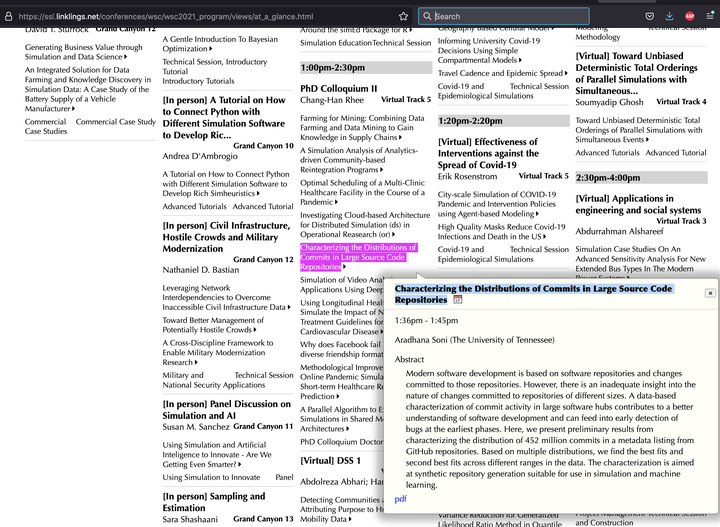Open 'PhD Colloquium II' session title
The height and width of the screenshot is (527, 720).
pos(339,88)
